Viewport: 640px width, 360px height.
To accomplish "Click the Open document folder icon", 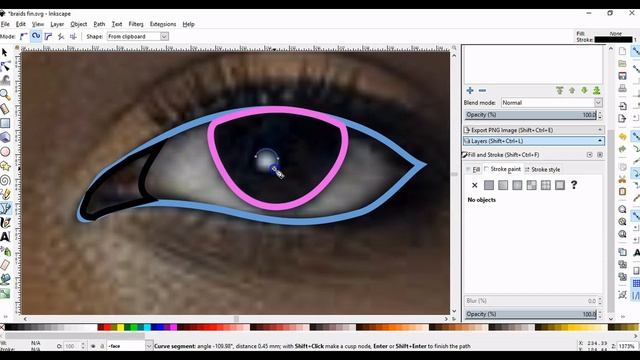I will pyautogui.click(x=622, y=64).
